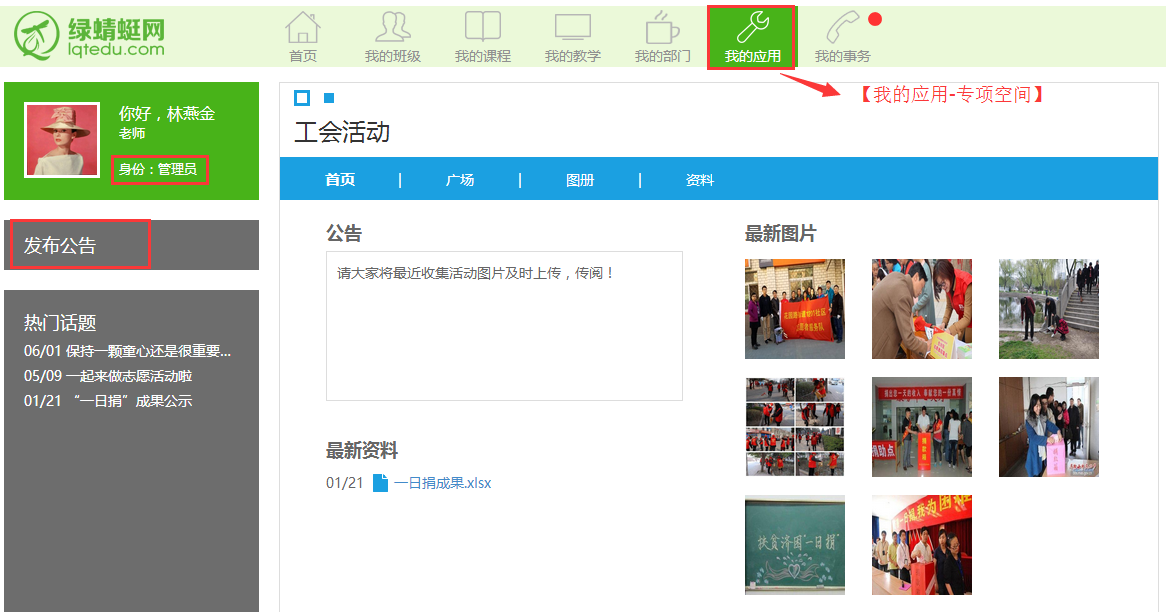Open the photo of the donation point entrance
1166x612 pixels.
pos(922,427)
